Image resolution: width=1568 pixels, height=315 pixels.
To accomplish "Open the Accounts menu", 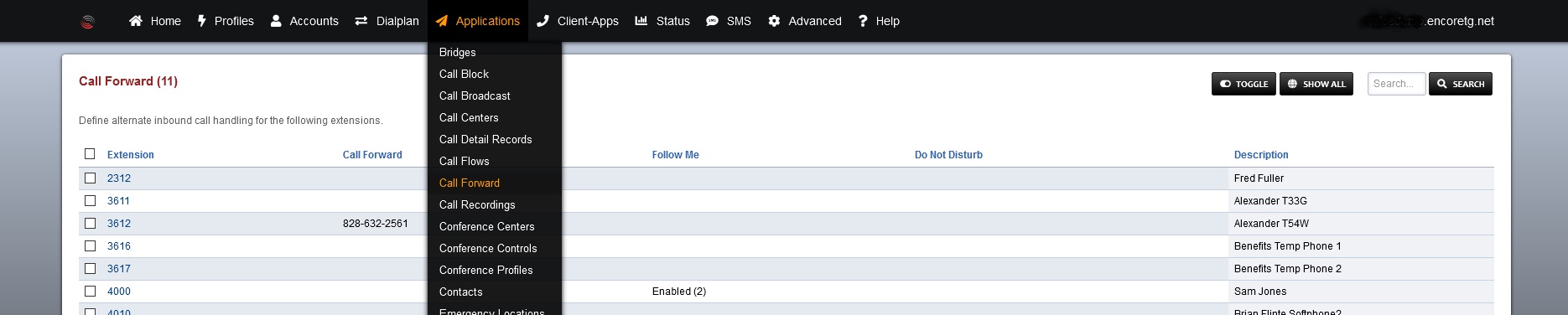I will pos(304,21).
